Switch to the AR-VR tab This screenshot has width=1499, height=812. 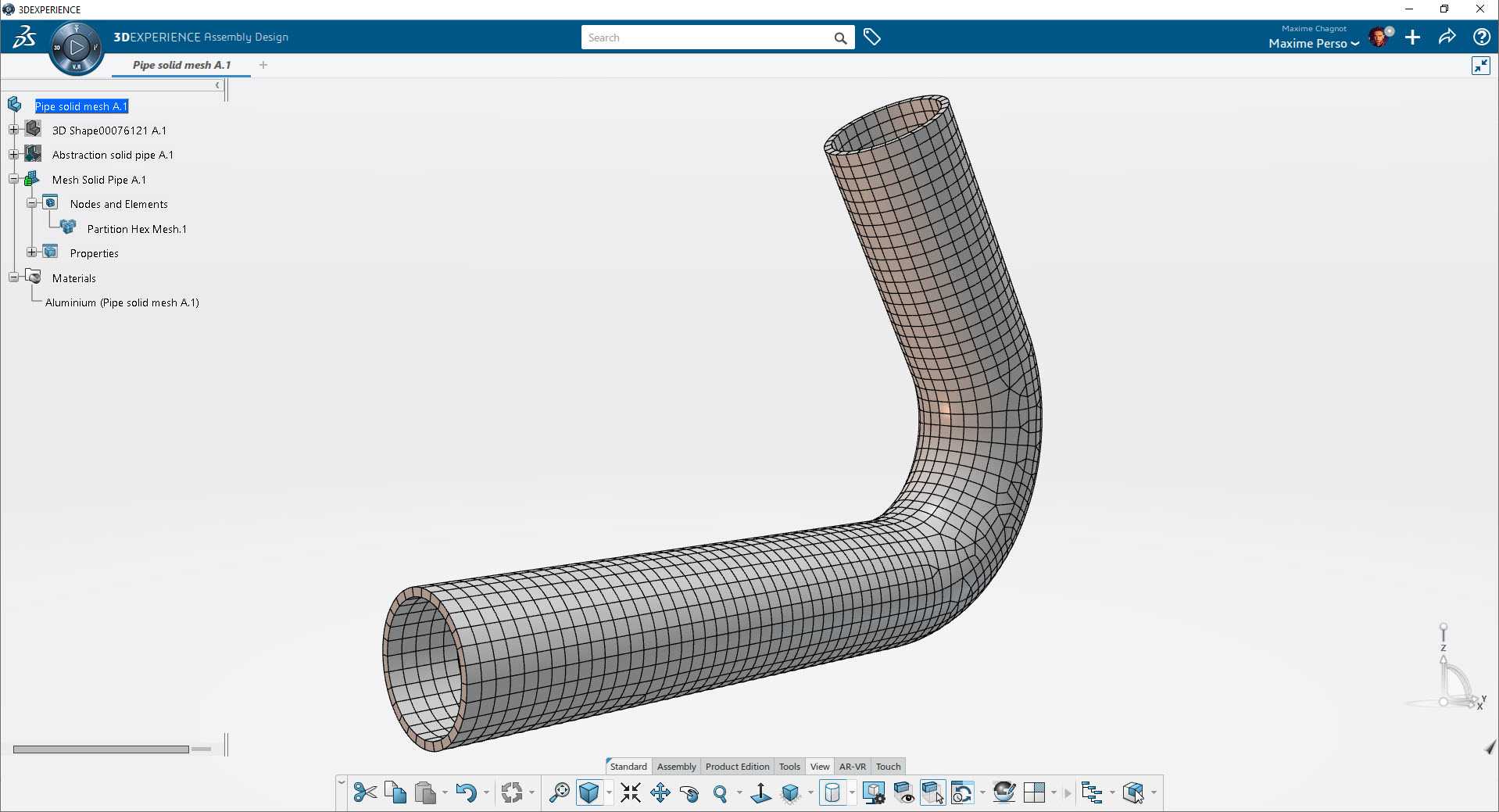853,767
